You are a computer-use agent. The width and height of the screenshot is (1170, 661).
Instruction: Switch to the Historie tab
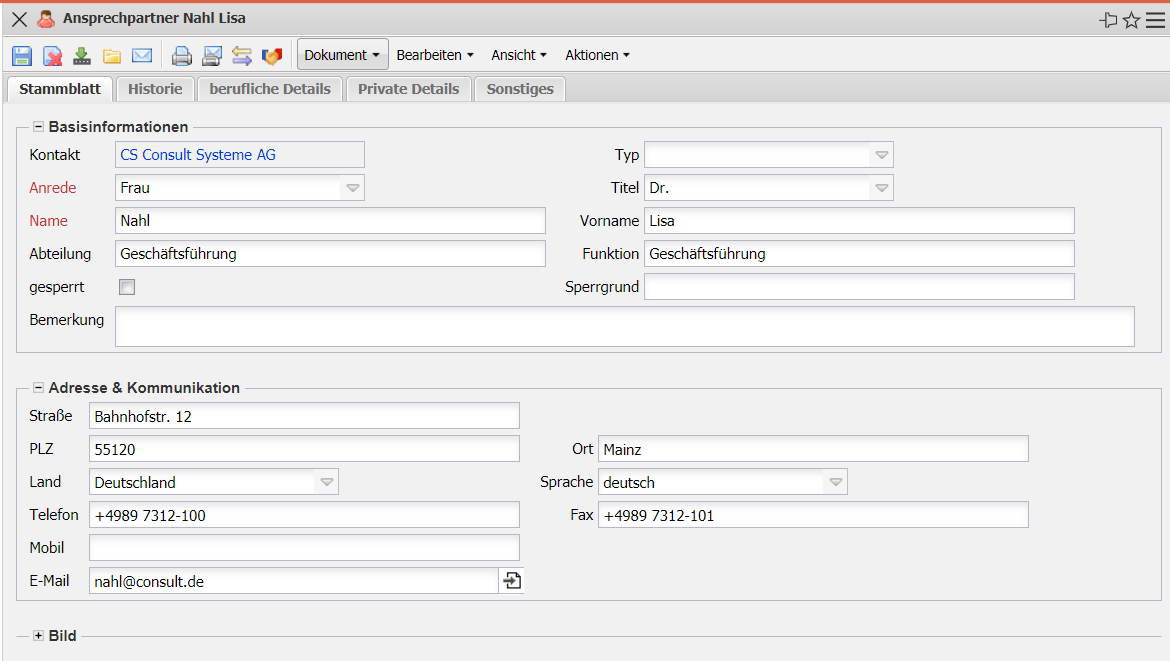(155, 89)
